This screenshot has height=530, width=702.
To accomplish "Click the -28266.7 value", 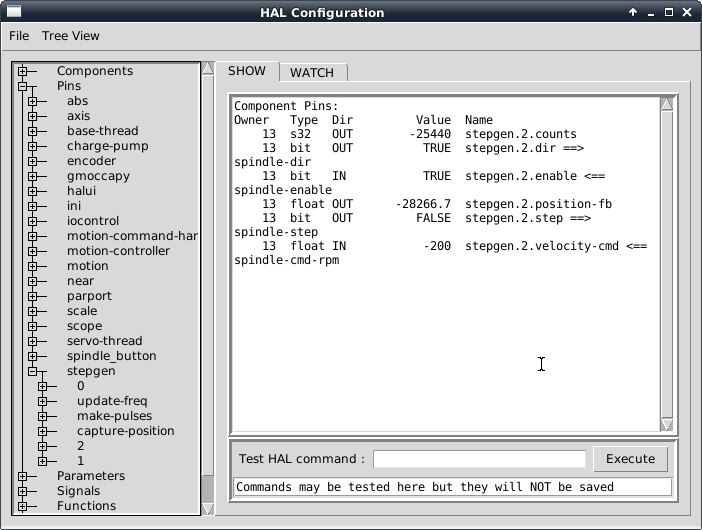I will click(x=423, y=204).
